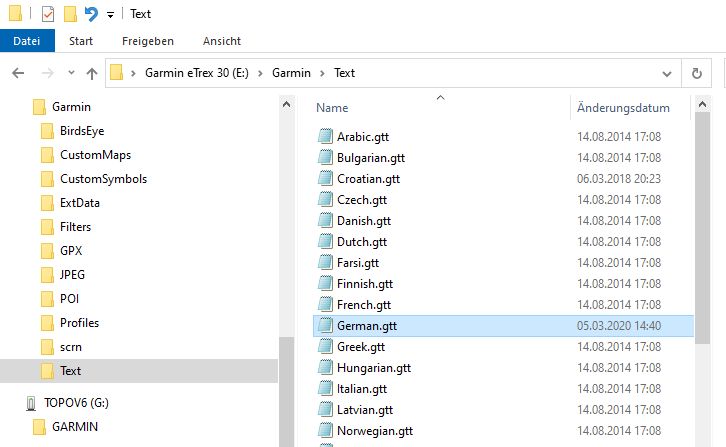Select the Croatian.gtt file icon
The height and width of the screenshot is (447, 726).
[325, 179]
